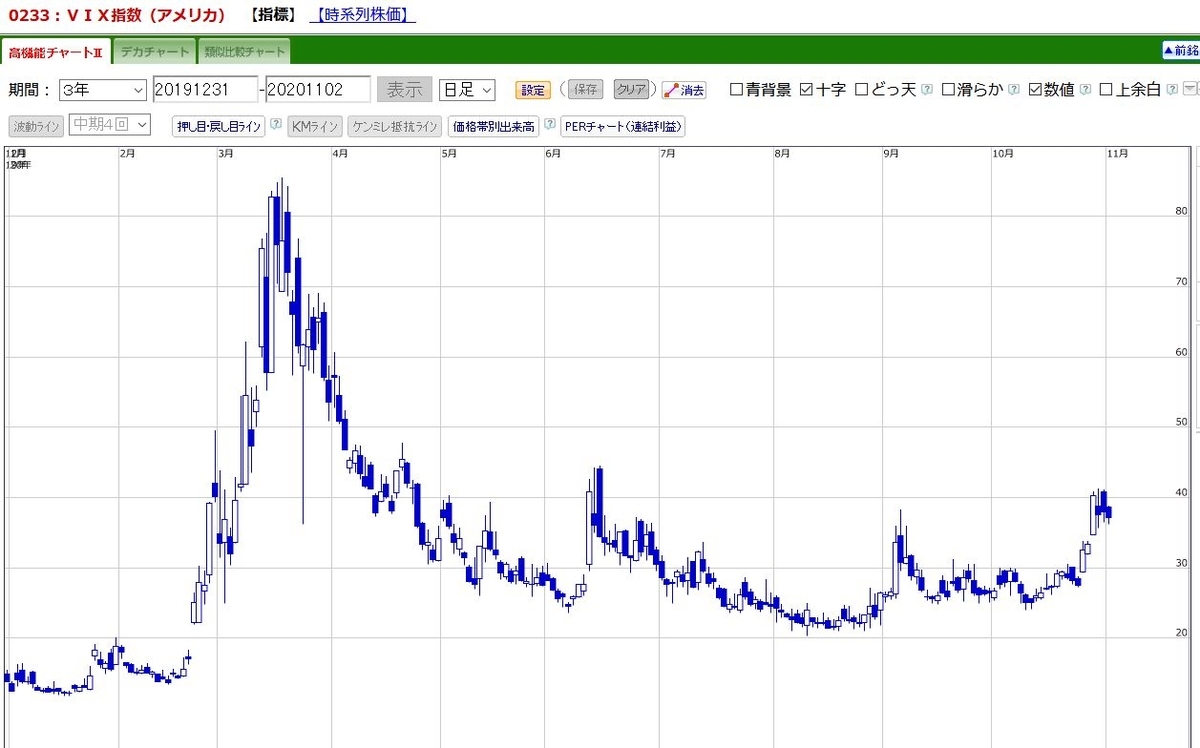The image size is (1200, 748).
Task: Click the help icon next to どっ天
Action: click(927, 90)
